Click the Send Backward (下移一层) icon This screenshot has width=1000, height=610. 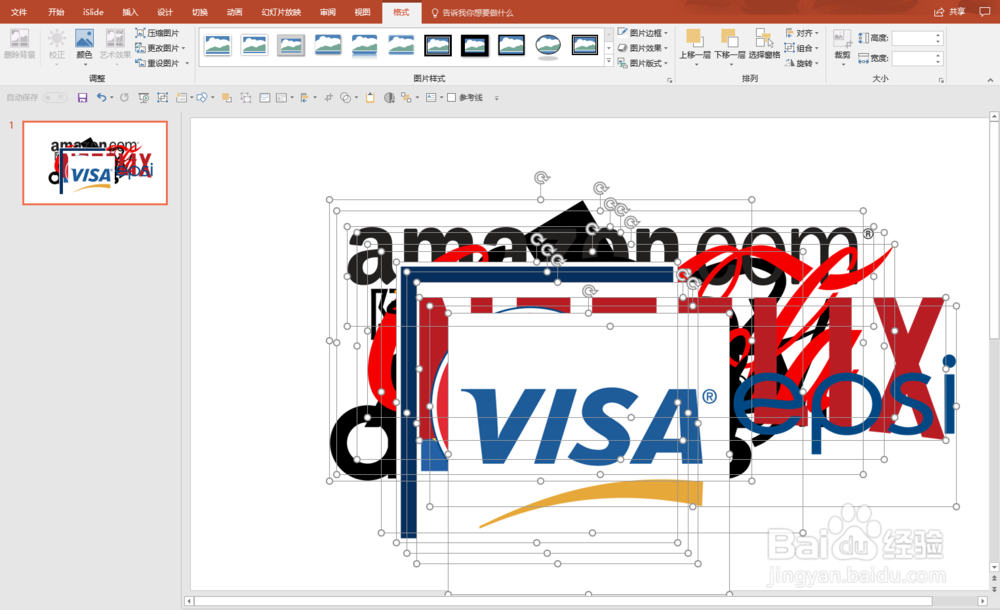coord(730,38)
